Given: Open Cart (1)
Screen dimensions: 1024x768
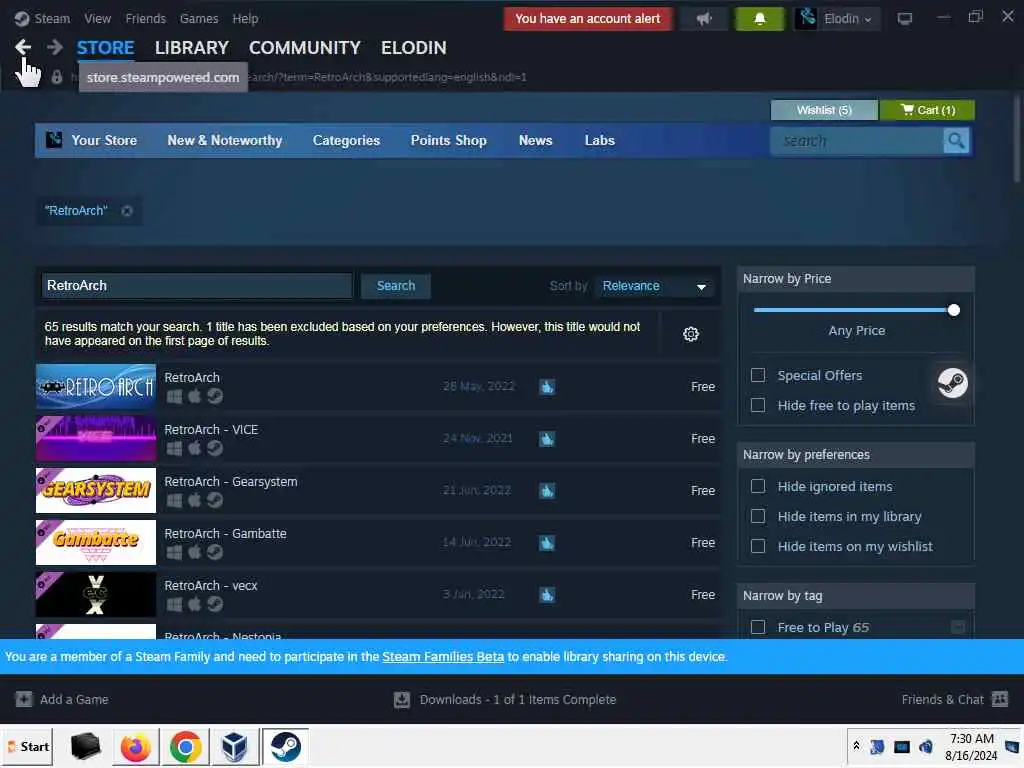Looking at the screenshot, I should pos(927,110).
